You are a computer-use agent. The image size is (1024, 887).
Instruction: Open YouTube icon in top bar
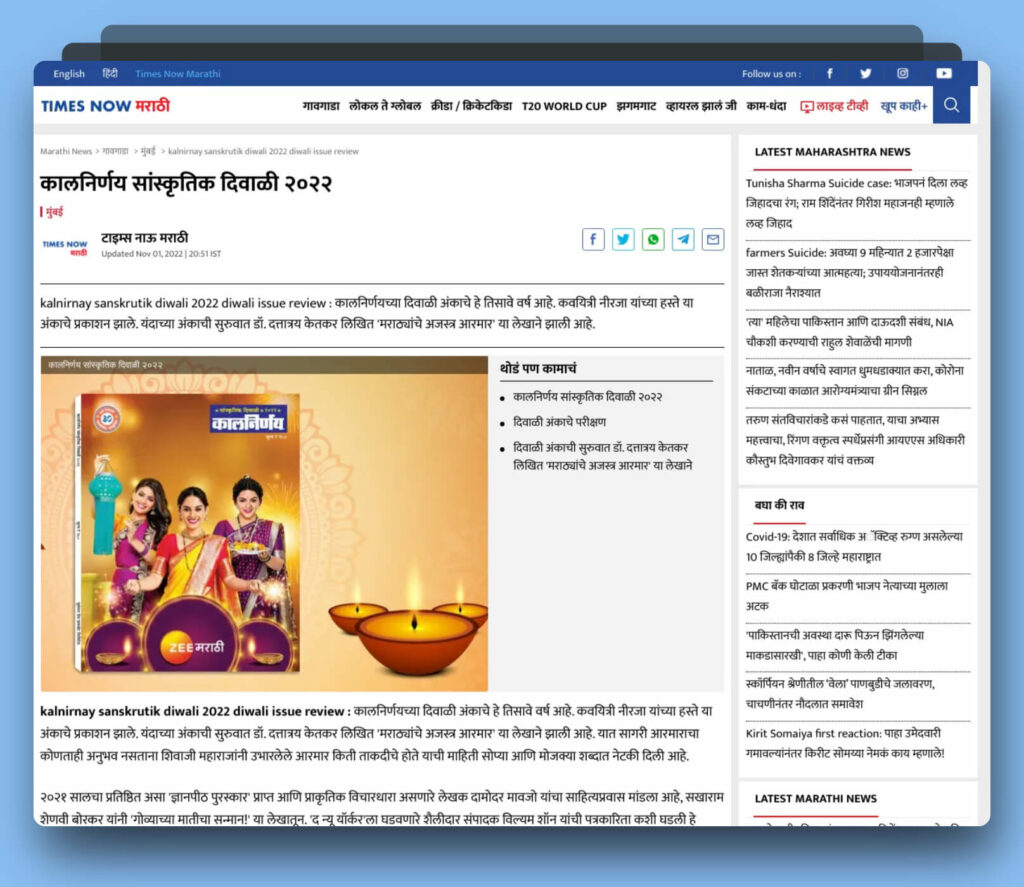coord(943,74)
